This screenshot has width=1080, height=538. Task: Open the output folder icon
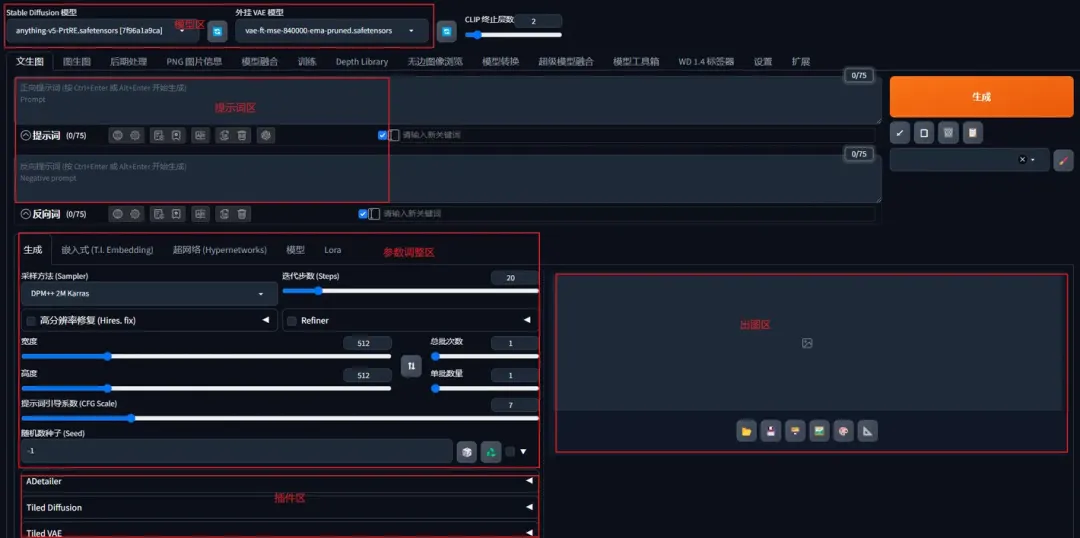coord(746,431)
